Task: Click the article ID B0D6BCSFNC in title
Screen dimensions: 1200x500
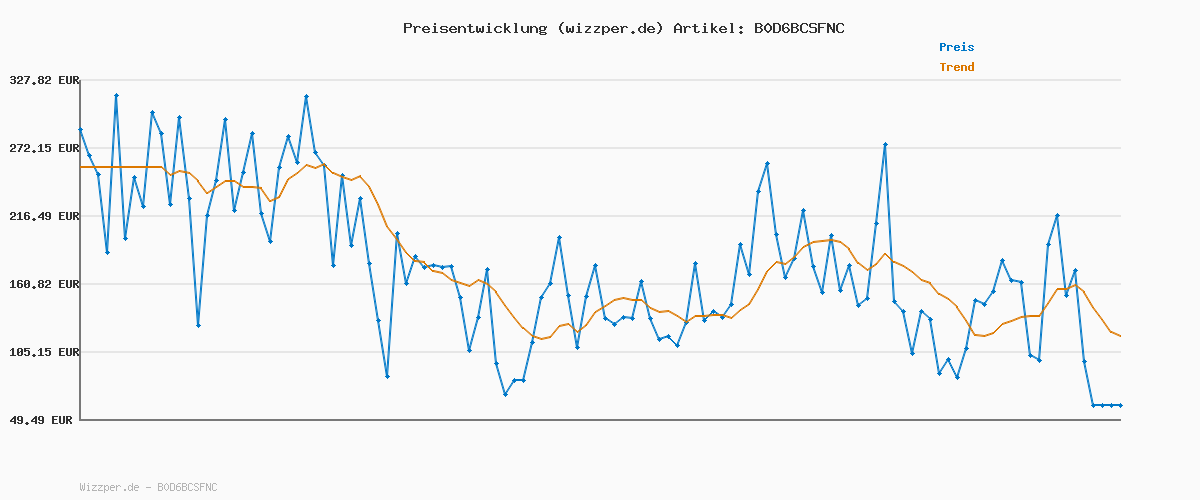Action: 797,28
